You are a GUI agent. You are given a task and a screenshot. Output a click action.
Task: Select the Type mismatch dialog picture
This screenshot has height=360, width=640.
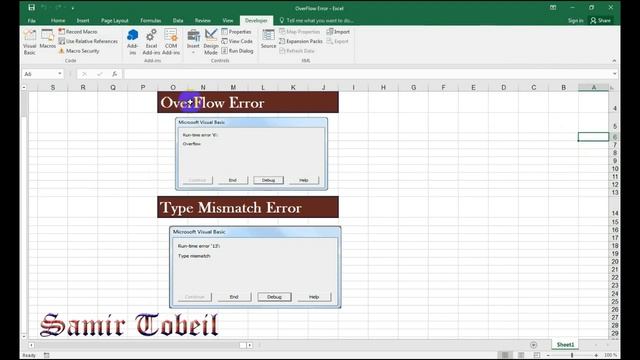[x=255, y=267]
